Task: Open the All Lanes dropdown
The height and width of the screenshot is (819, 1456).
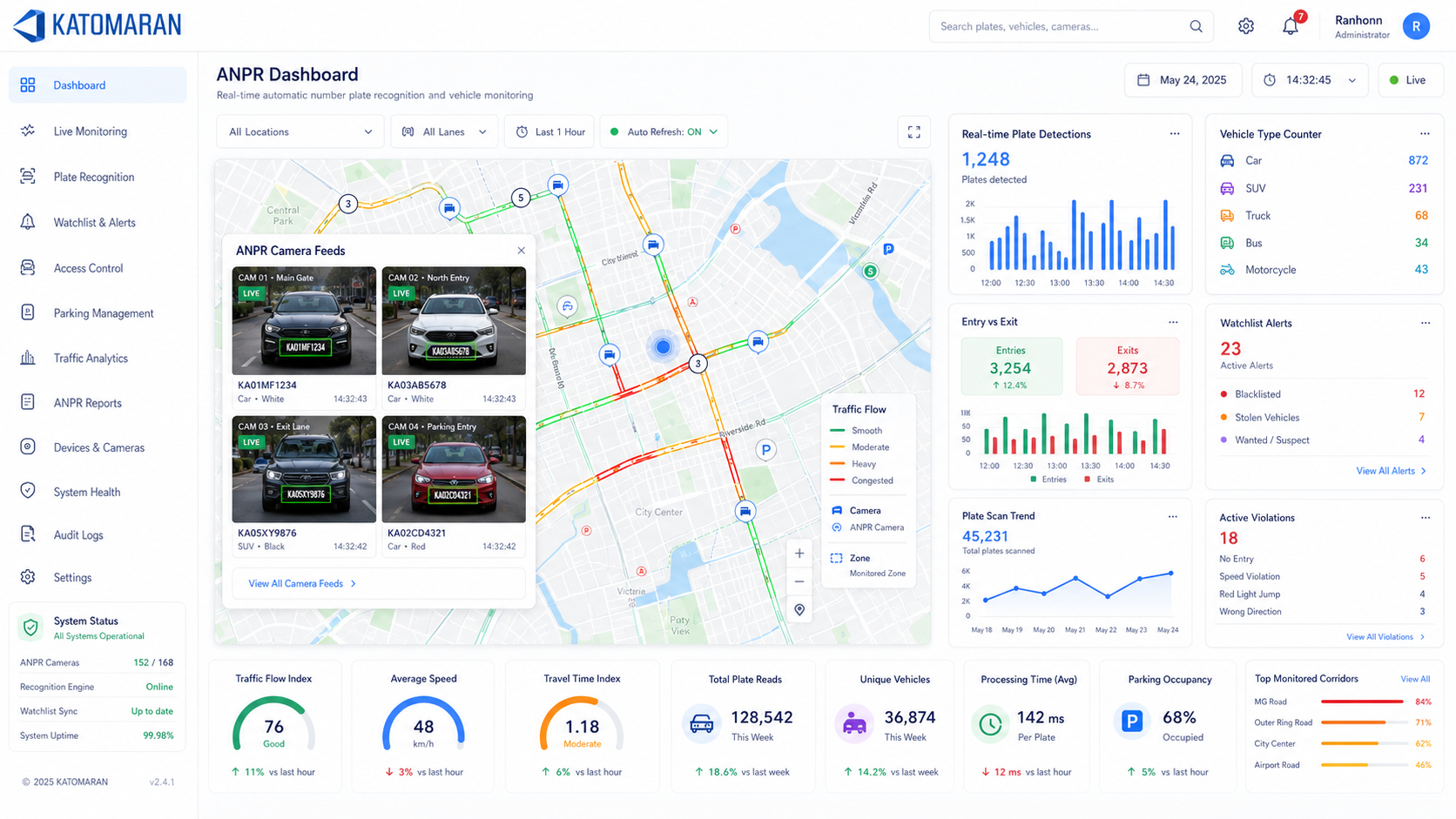Action: 444,132
